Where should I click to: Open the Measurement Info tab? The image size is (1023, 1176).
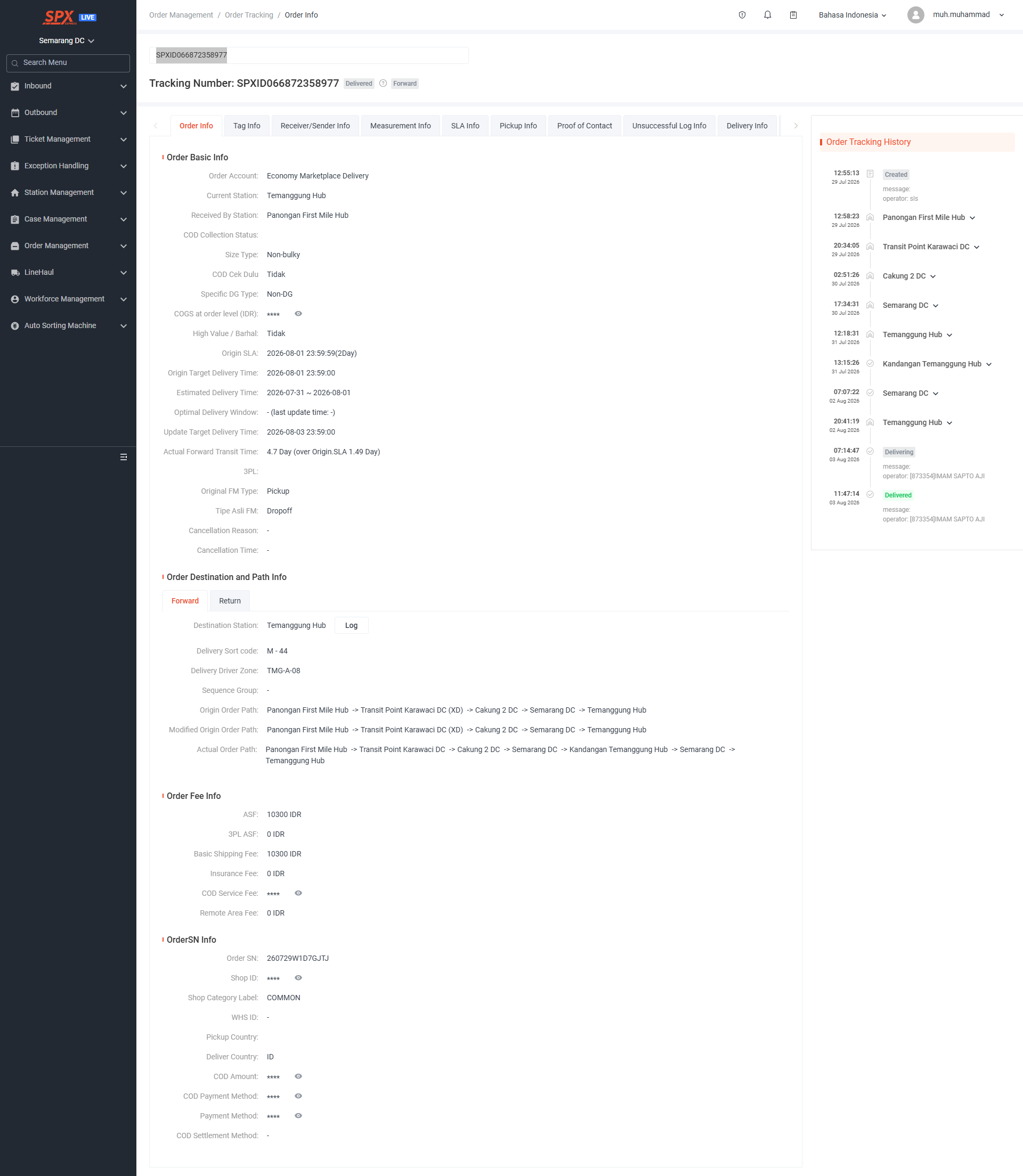click(x=400, y=126)
